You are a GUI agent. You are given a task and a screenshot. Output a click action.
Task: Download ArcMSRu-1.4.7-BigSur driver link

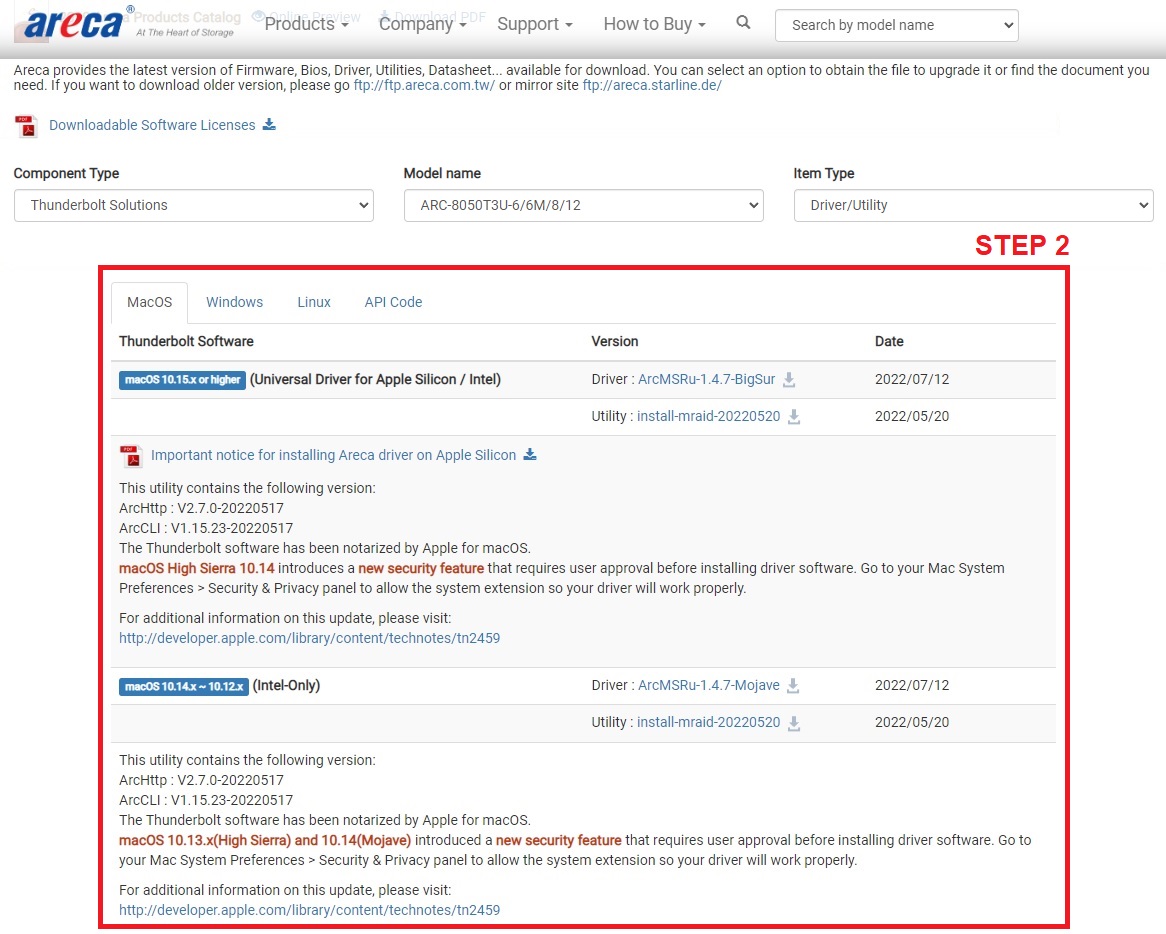[x=706, y=379]
